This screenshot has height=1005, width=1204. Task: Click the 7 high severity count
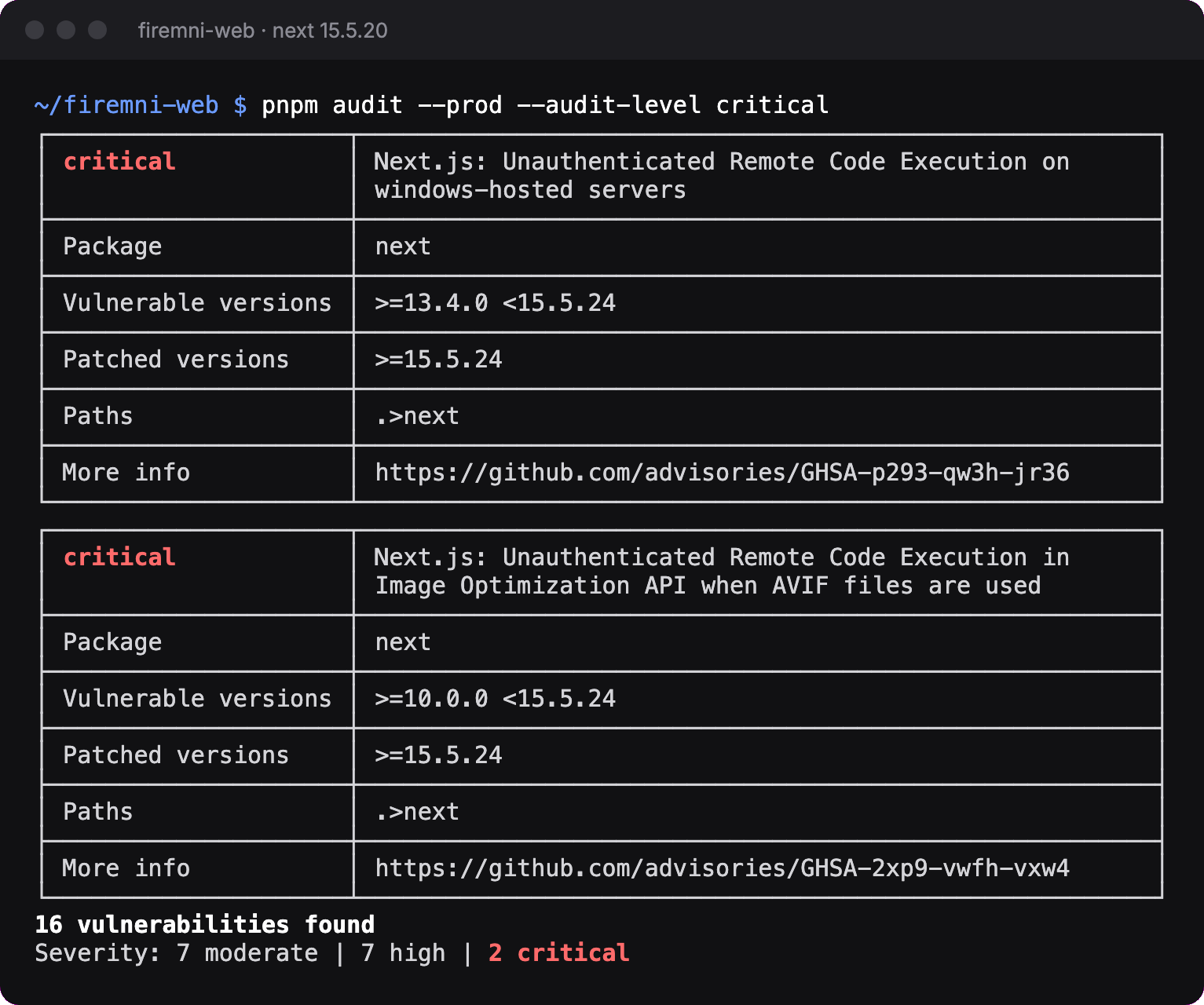pyautogui.click(x=403, y=953)
